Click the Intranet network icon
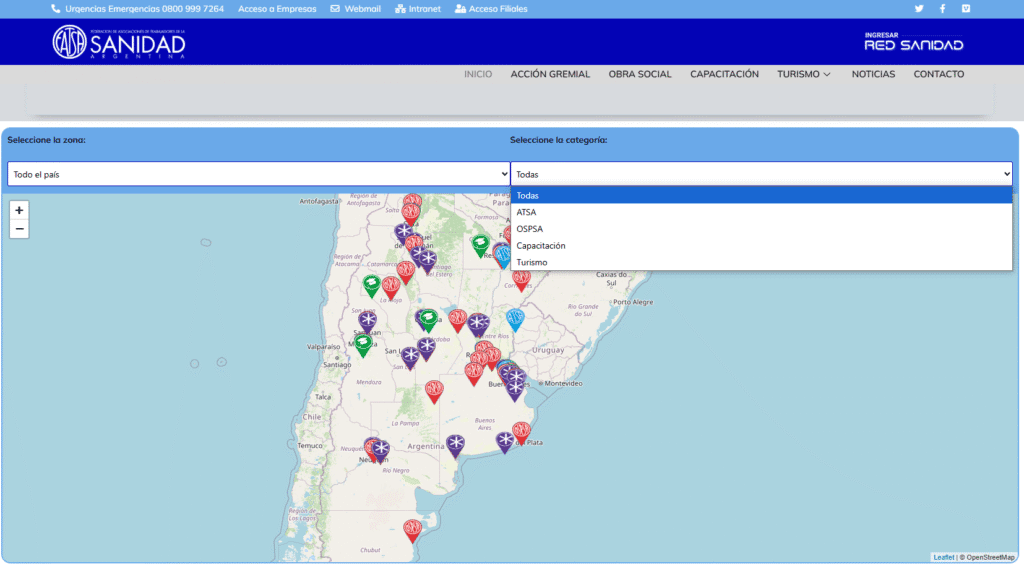 coord(400,8)
